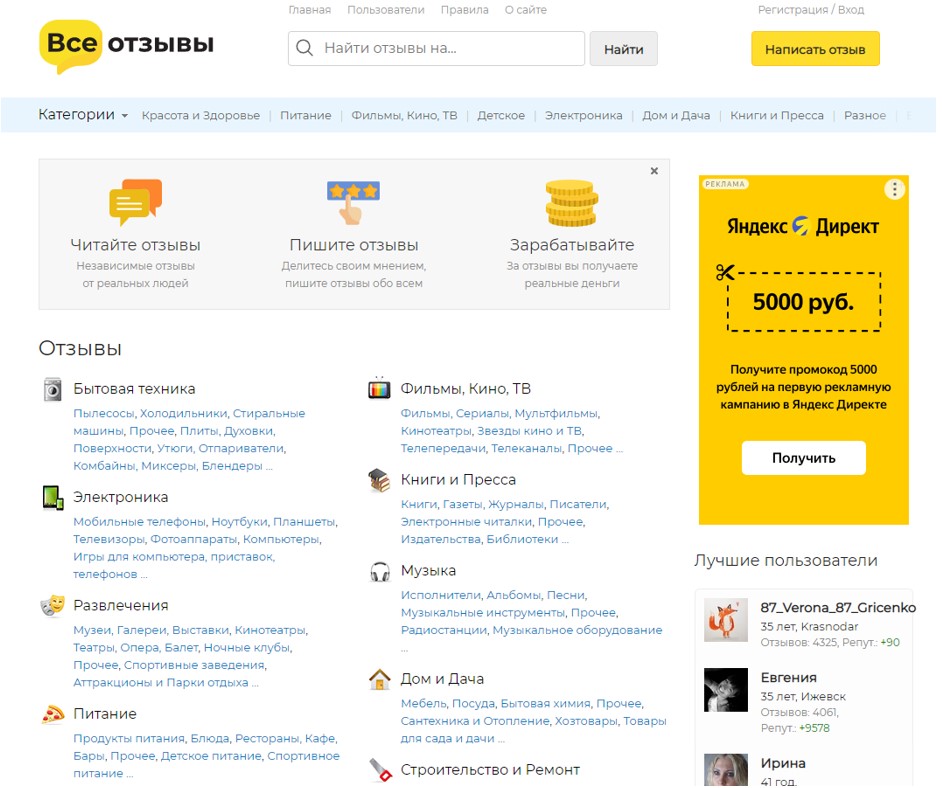Open Электронные читалки link
942x788 pixels.
click(x=466, y=521)
